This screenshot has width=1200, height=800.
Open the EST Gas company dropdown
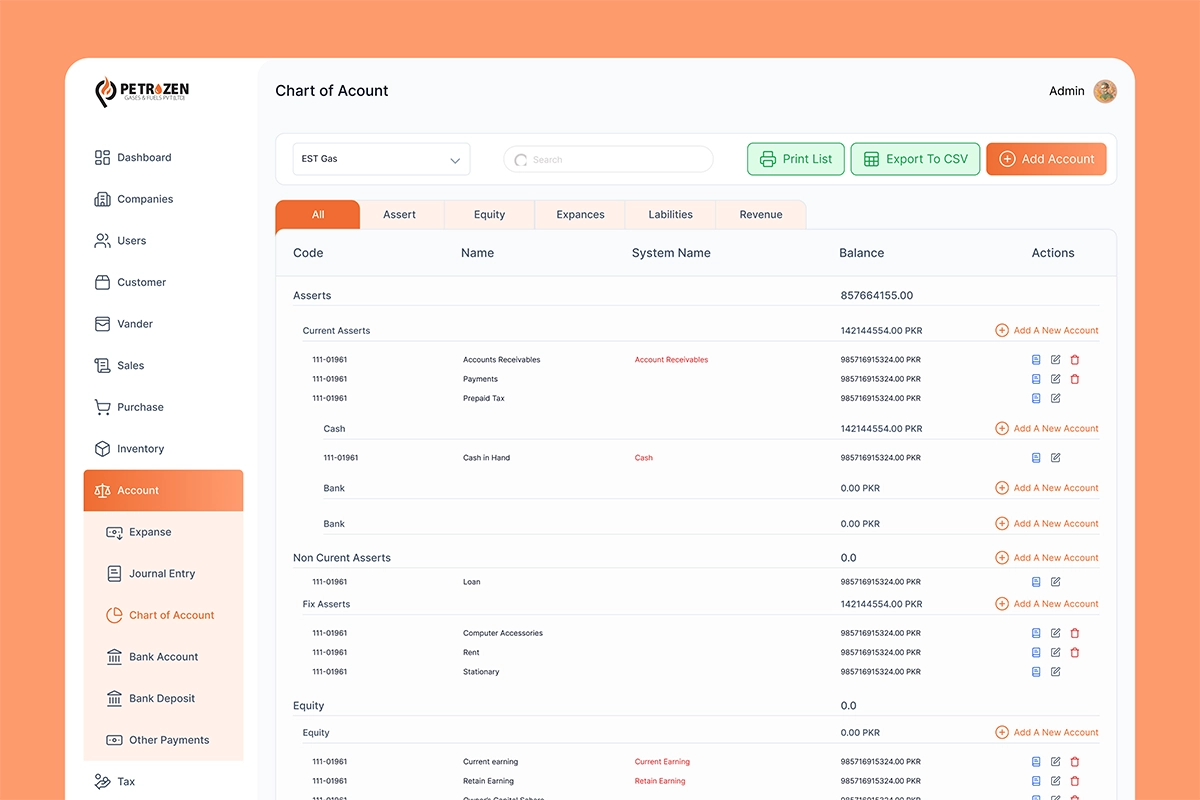click(381, 158)
